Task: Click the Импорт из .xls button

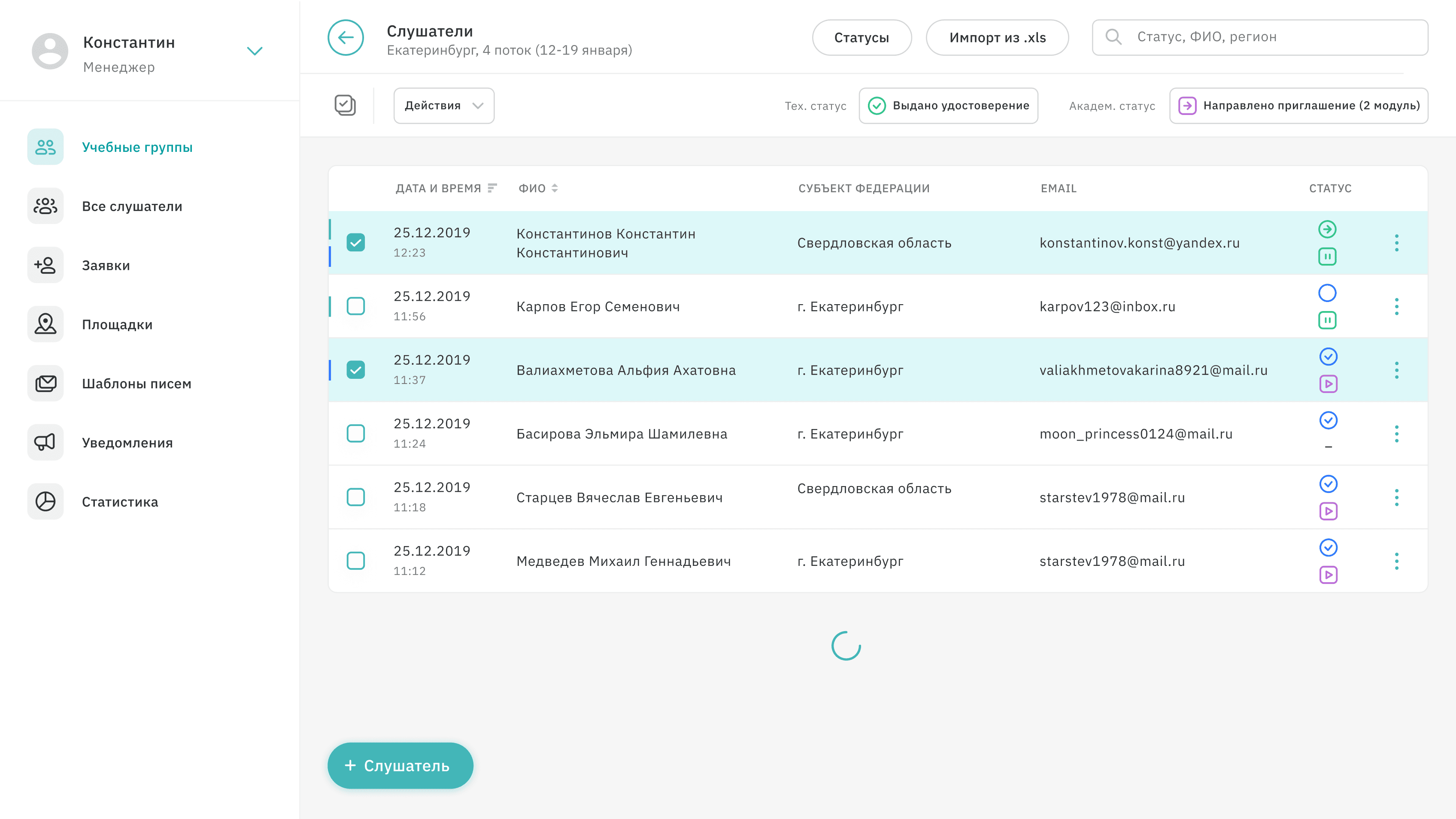Action: click(997, 38)
